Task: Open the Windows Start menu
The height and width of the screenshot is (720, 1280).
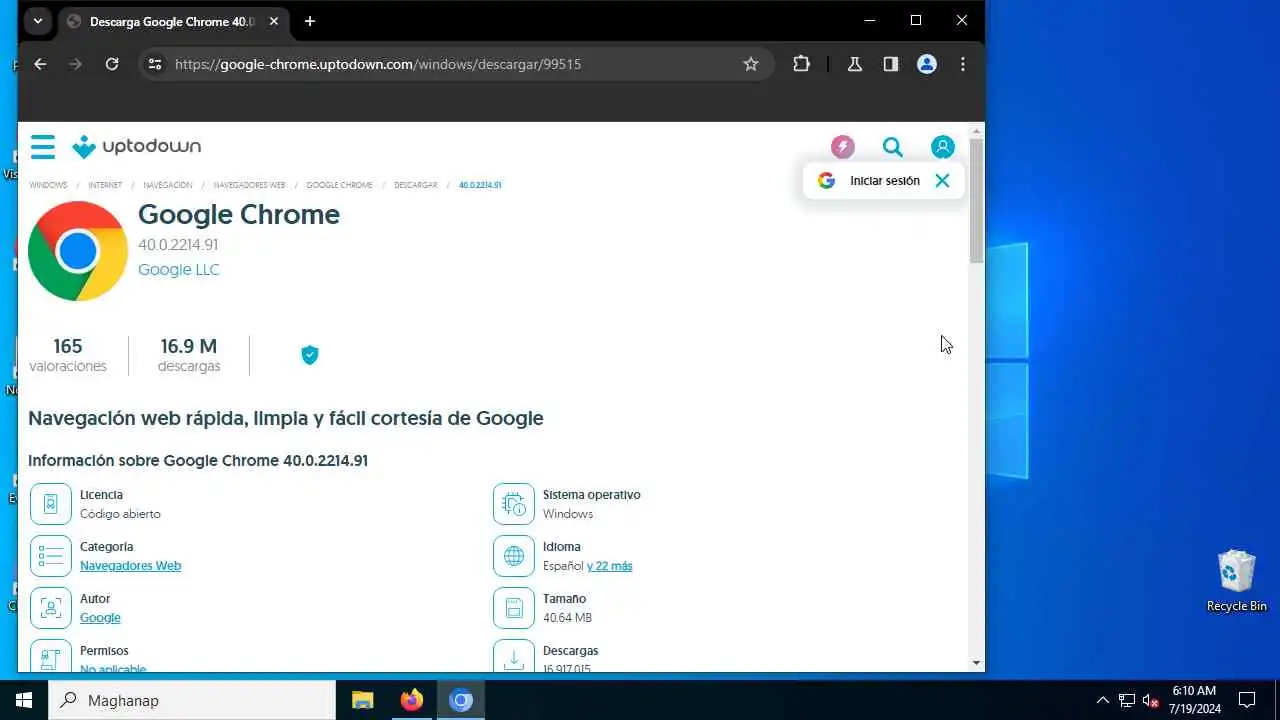Action: coord(24,700)
